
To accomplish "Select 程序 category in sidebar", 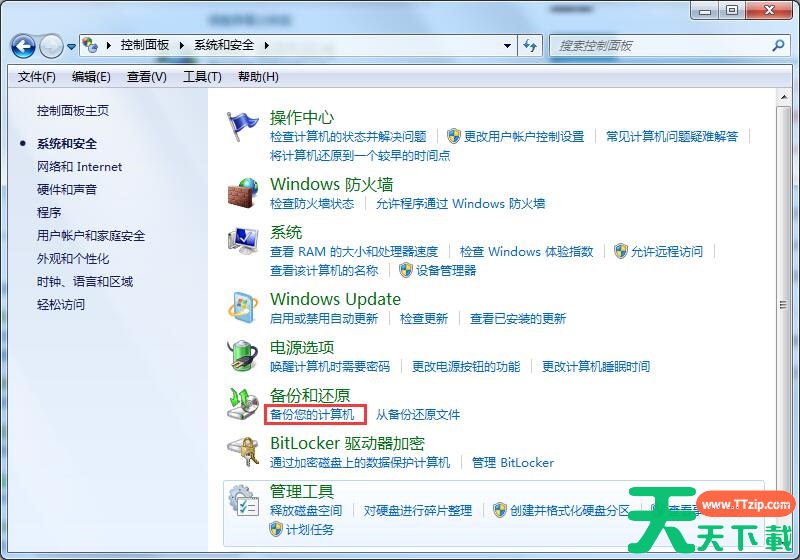I will click(x=49, y=213).
